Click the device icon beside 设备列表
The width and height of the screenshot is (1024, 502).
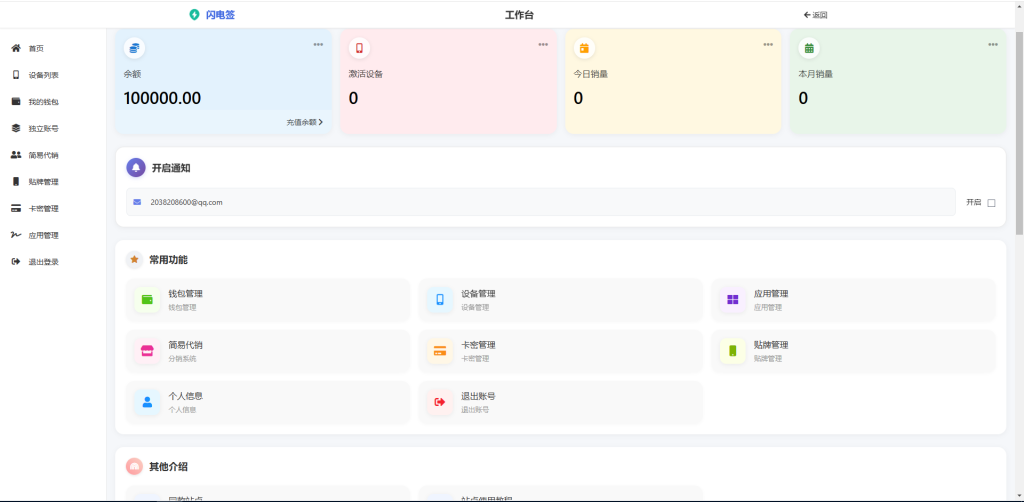pyautogui.click(x=16, y=75)
